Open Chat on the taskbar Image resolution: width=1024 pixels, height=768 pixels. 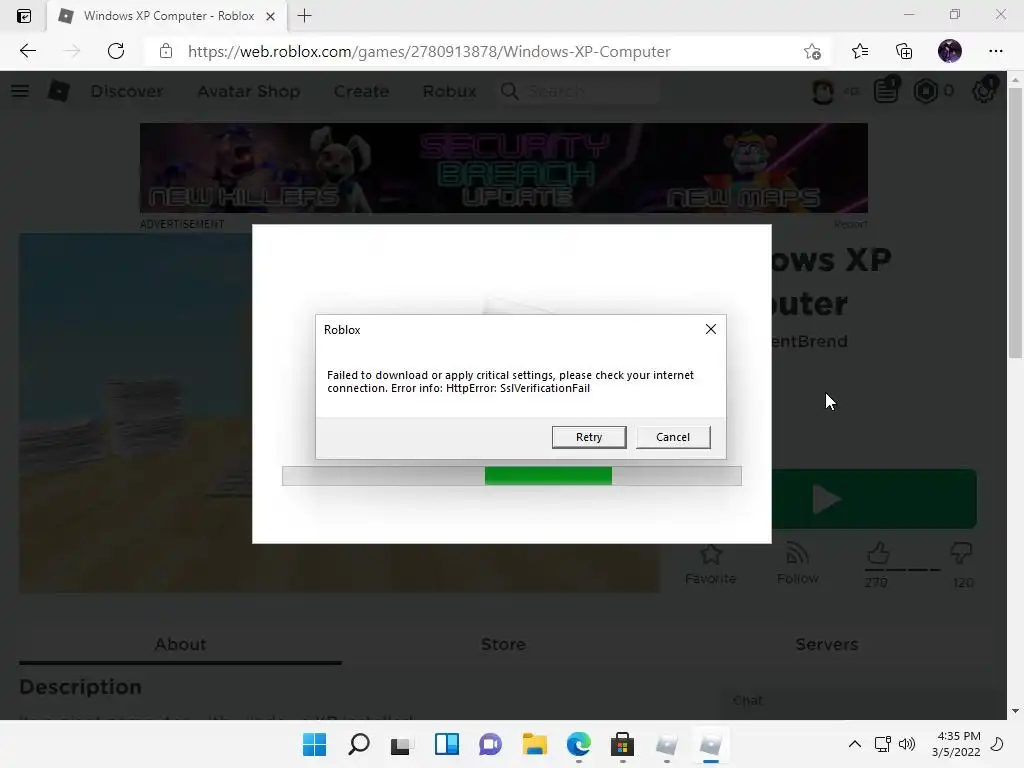(x=490, y=744)
